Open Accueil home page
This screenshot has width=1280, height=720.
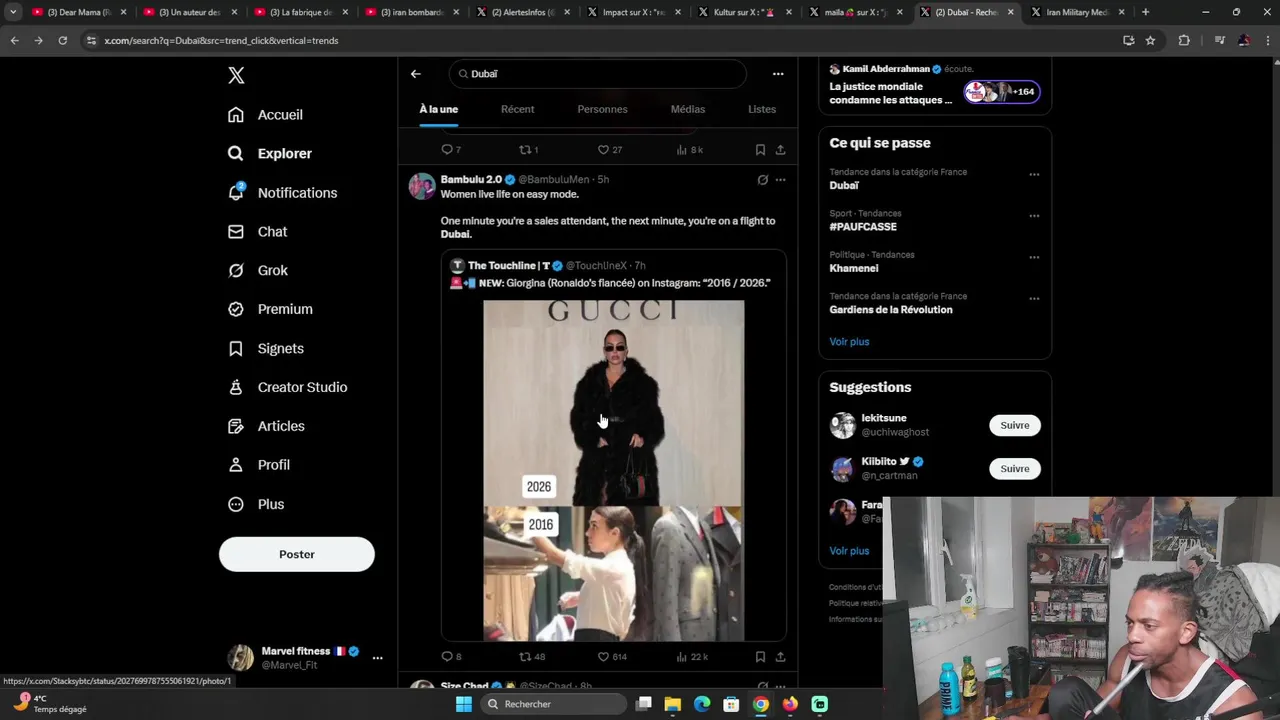point(265,115)
